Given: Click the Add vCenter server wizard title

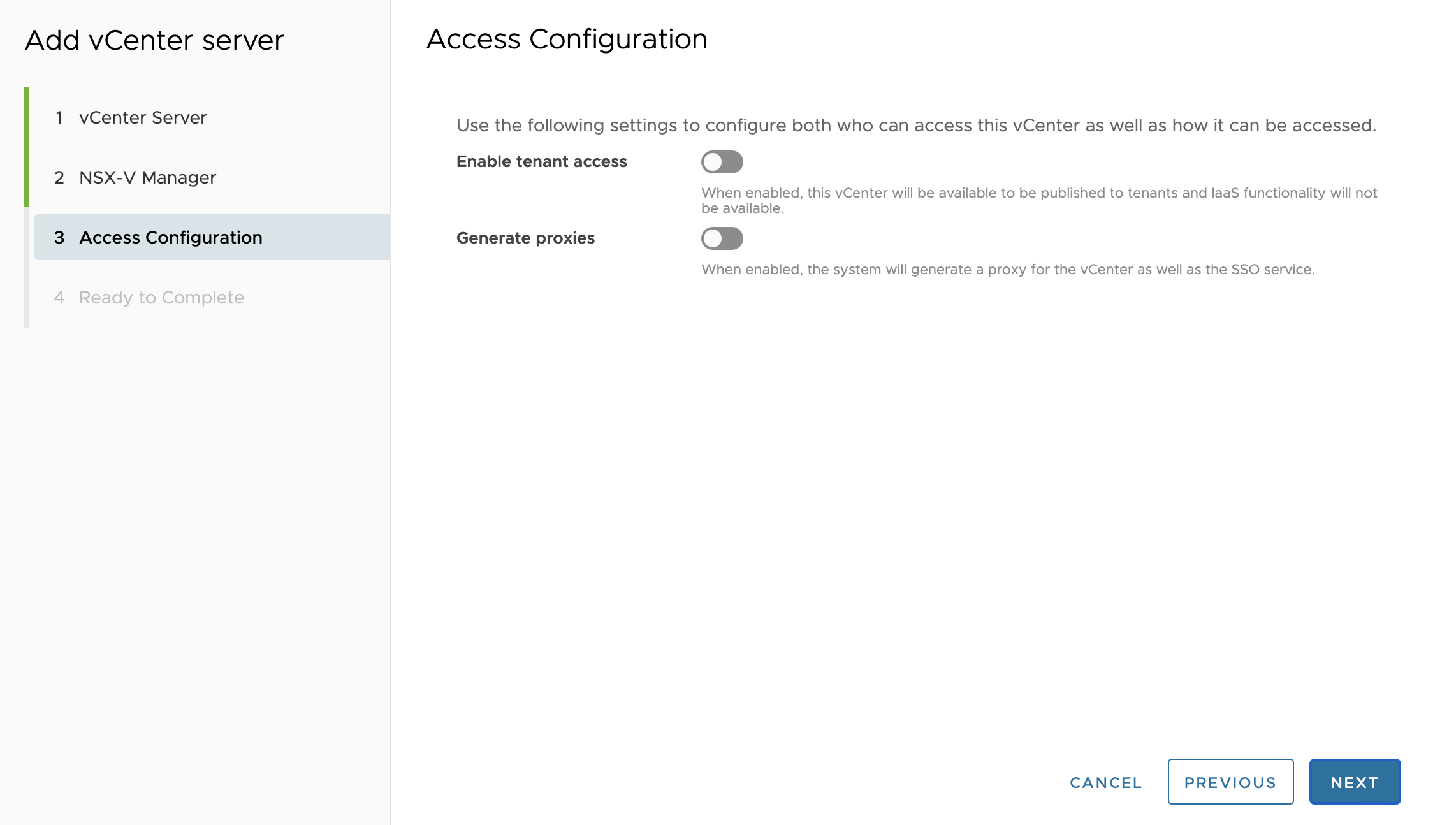Looking at the screenshot, I should 154,41.
